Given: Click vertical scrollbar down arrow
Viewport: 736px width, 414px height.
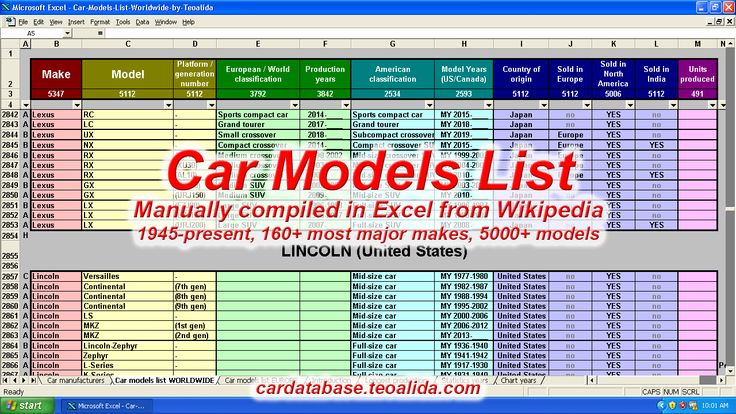Looking at the screenshot, I should coord(730,371).
